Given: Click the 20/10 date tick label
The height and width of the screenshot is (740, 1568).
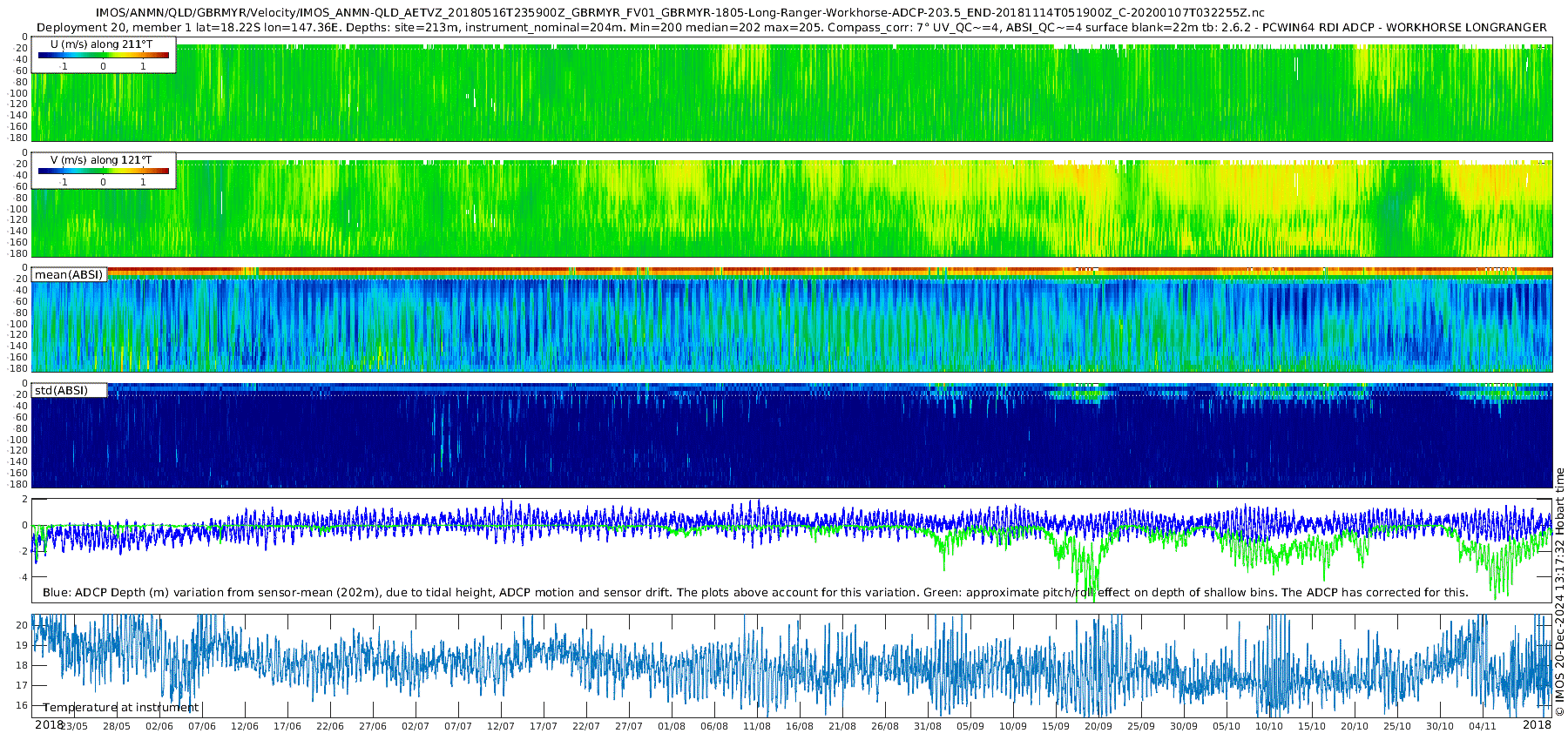Looking at the screenshot, I should [1355, 726].
